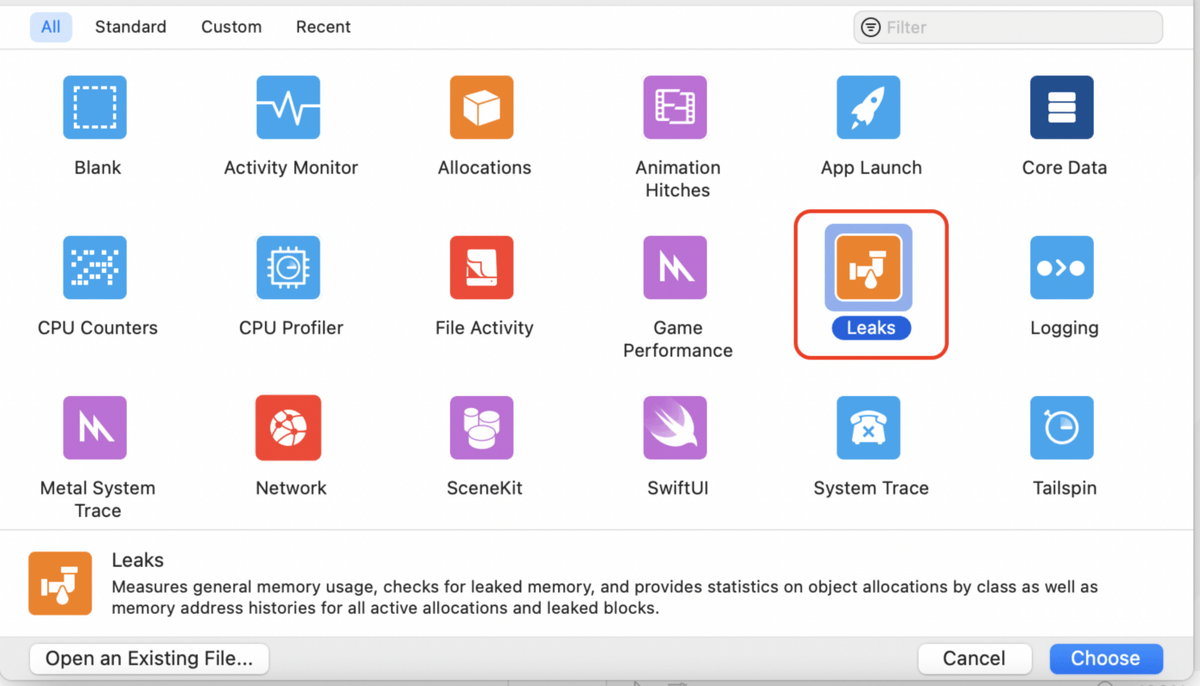The height and width of the screenshot is (686, 1200).
Task: Select the Allocations template icon
Action: pos(482,107)
